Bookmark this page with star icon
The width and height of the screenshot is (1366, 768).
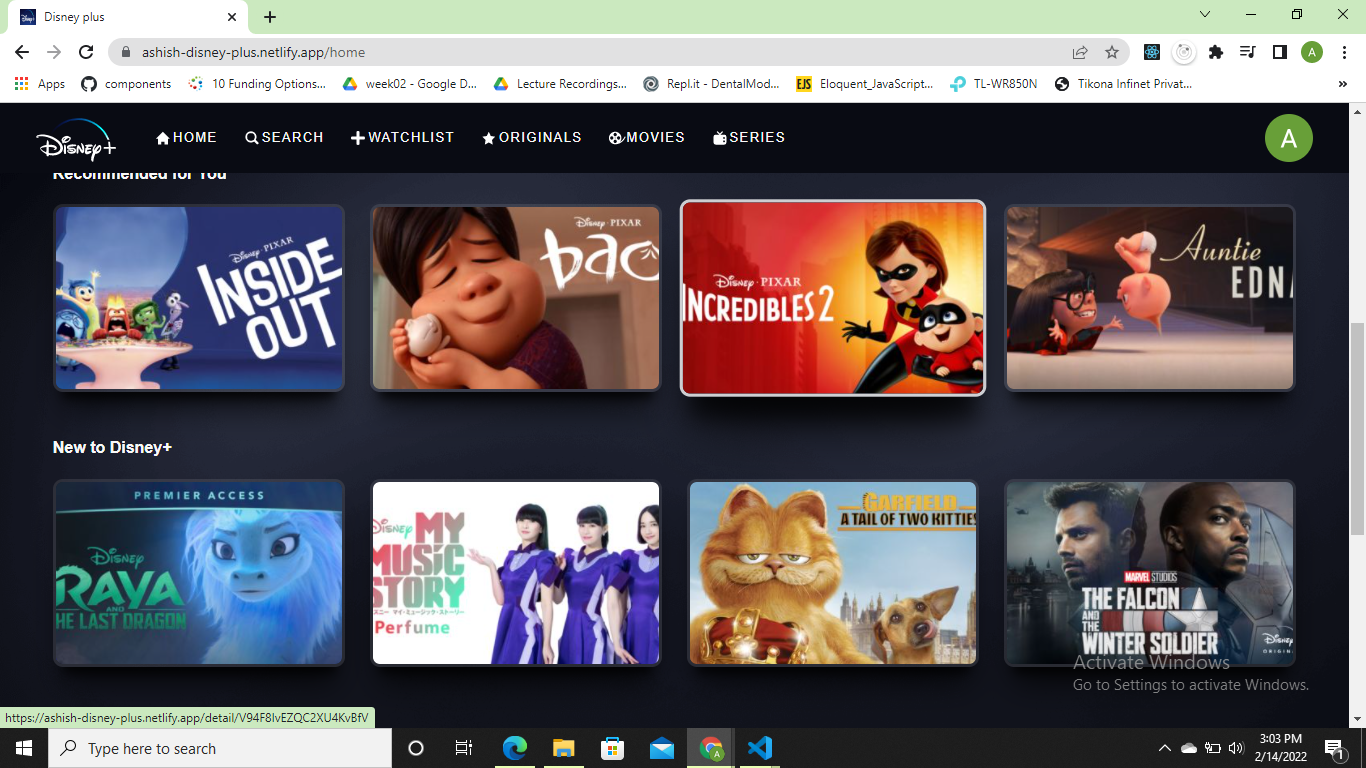tap(1112, 52)
